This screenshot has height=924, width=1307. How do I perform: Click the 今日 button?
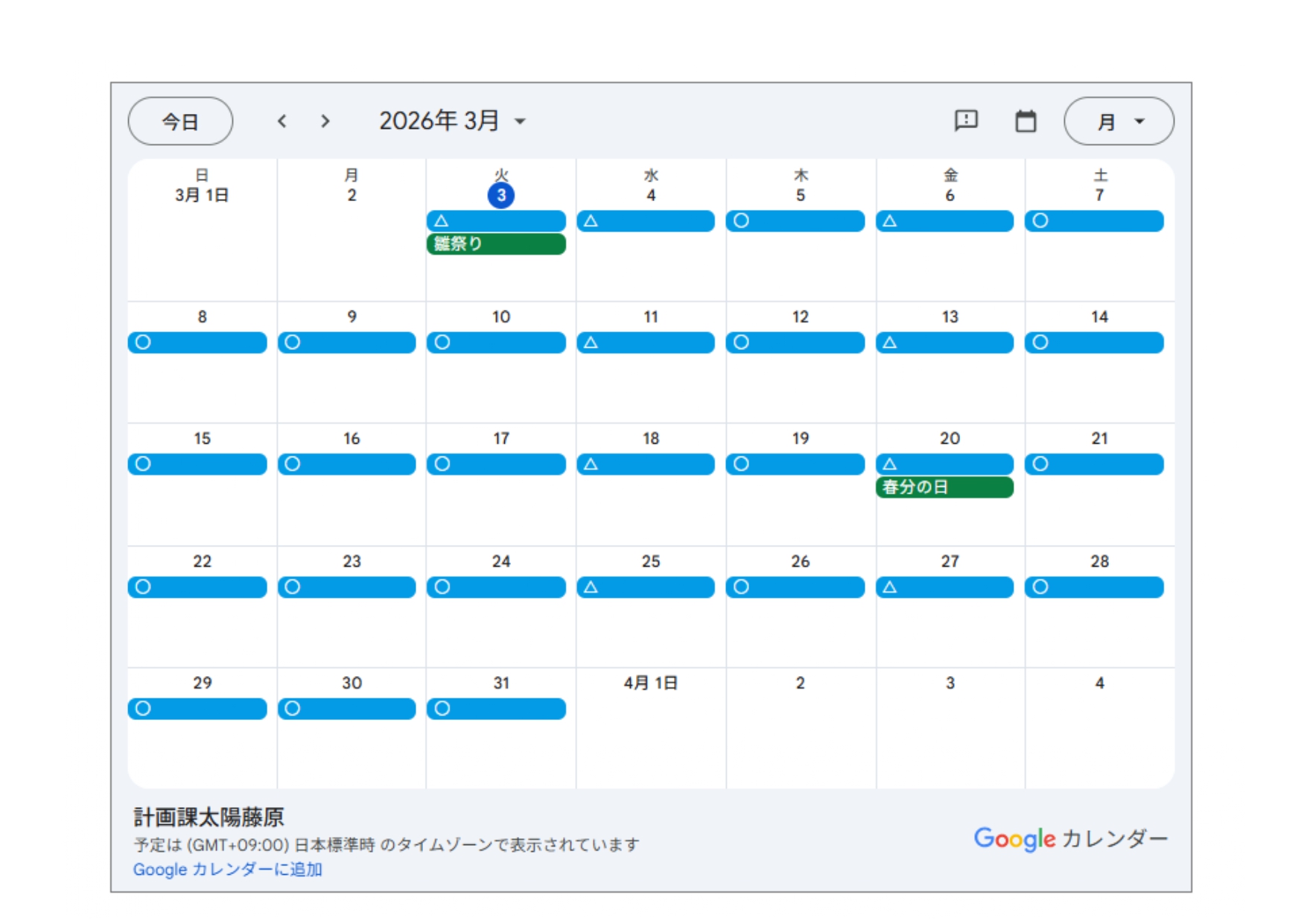180,121
